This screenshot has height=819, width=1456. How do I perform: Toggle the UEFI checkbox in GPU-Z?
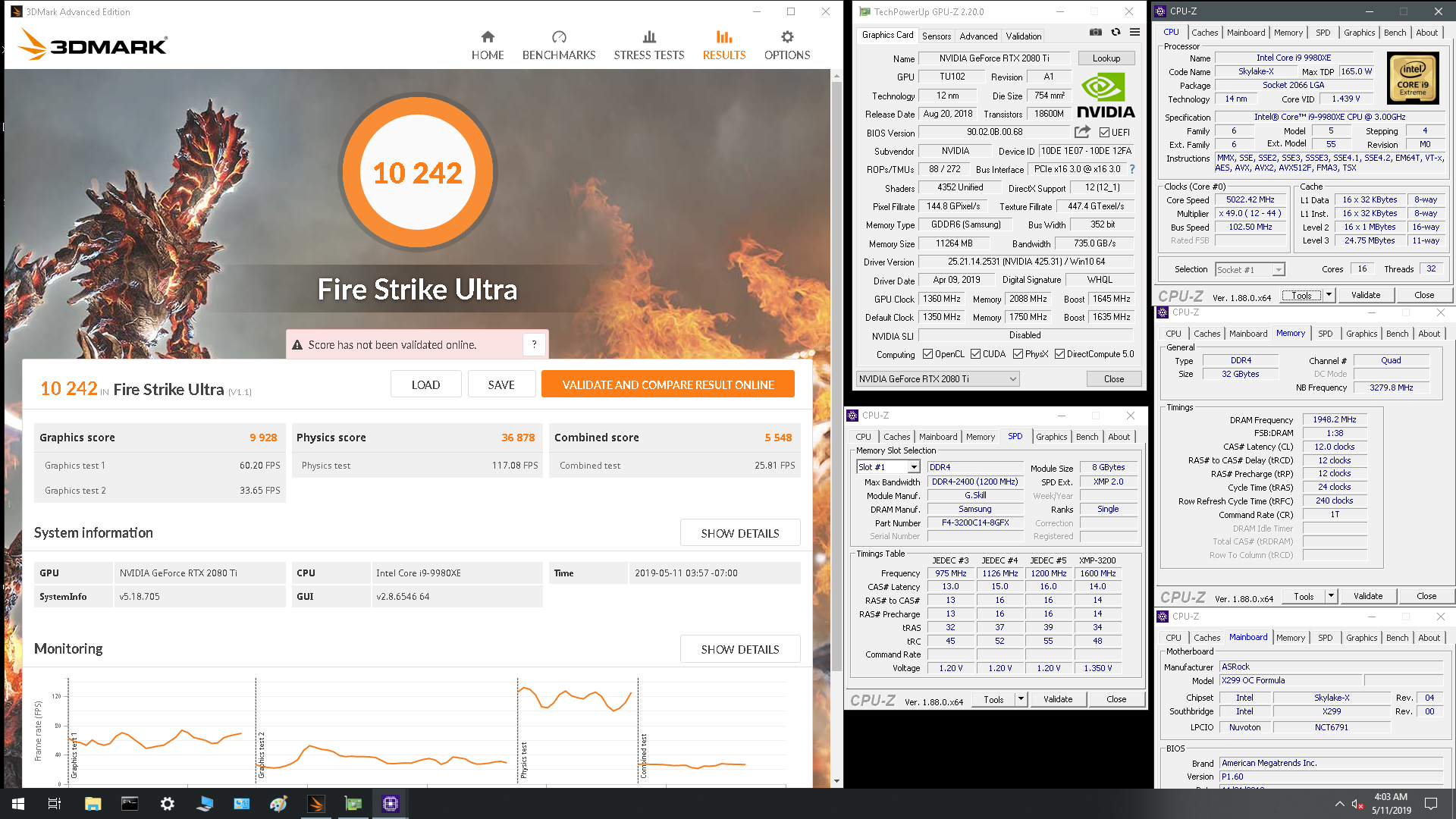(x=1104, y=133)
